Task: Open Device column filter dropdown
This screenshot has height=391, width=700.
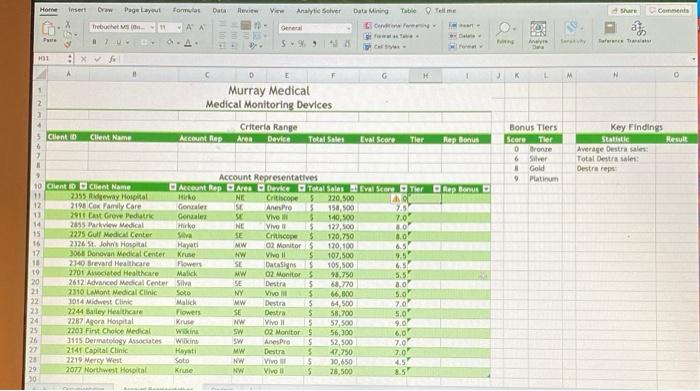Action: [x=302, y=188]
